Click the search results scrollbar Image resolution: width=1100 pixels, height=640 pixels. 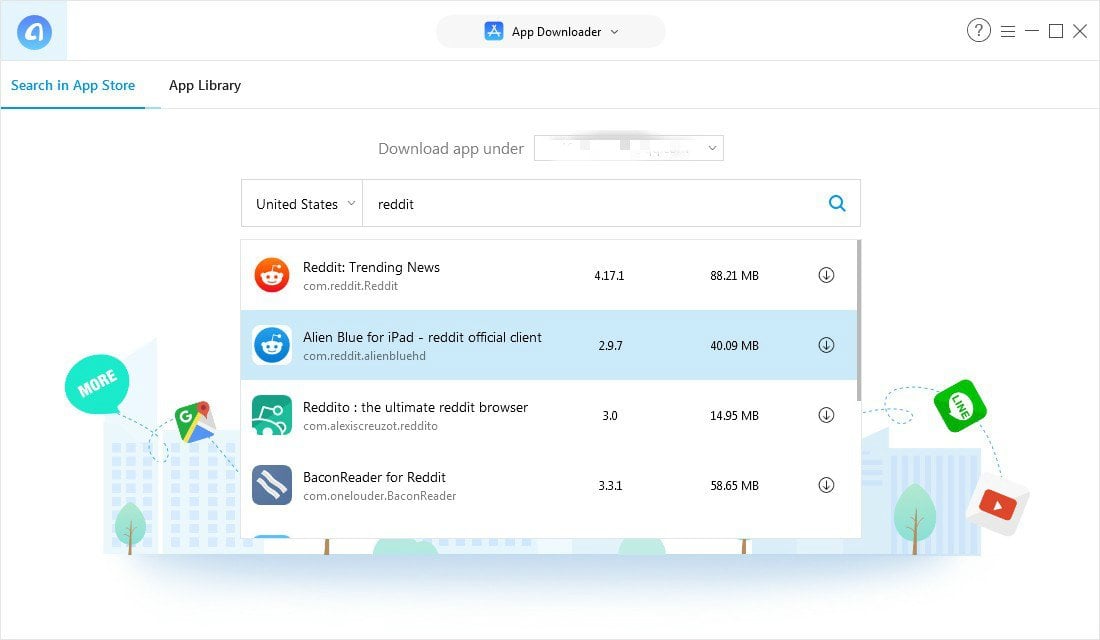tap(858, 320)
